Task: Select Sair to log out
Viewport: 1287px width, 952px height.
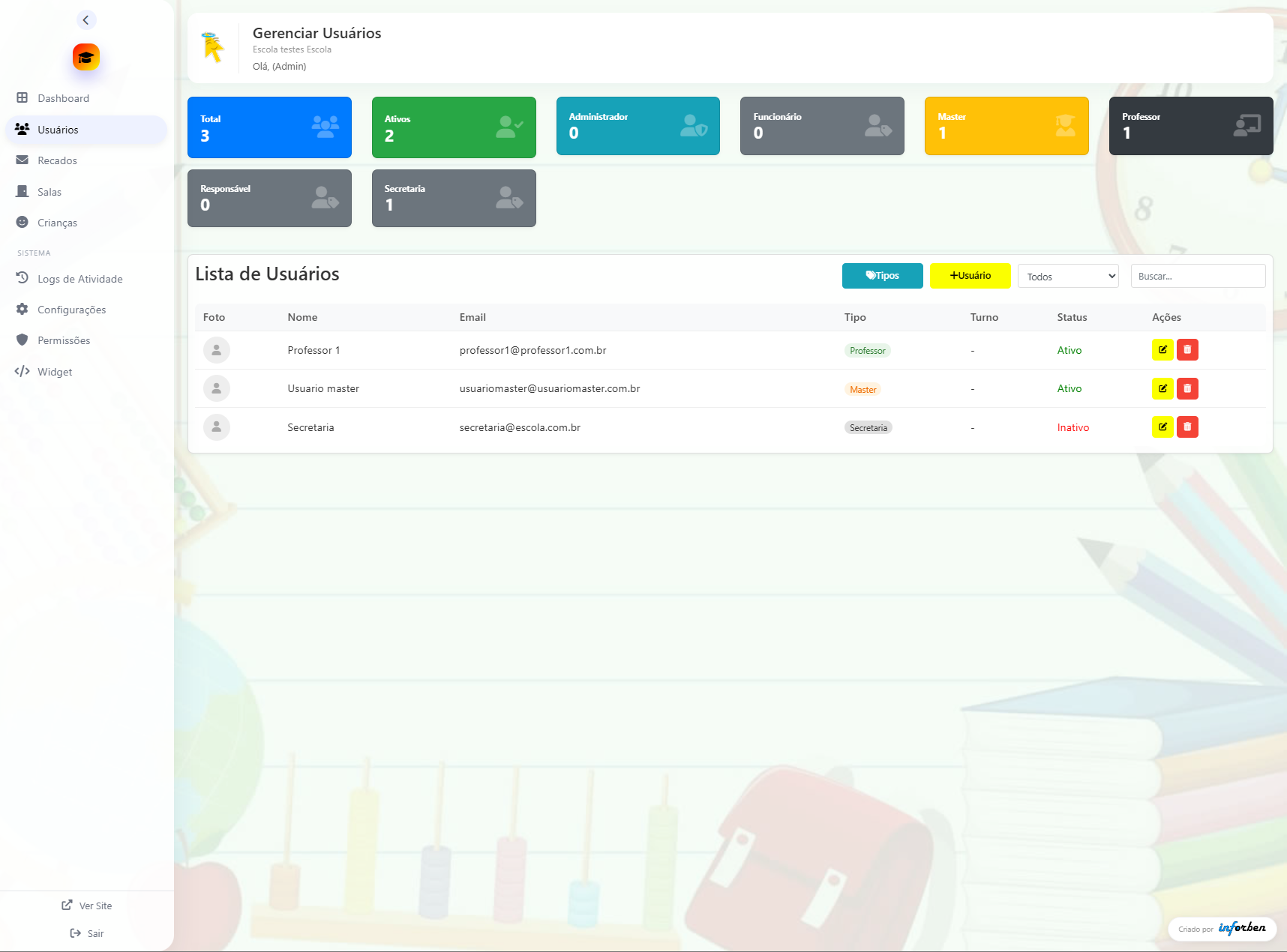Action: (86, 933)
